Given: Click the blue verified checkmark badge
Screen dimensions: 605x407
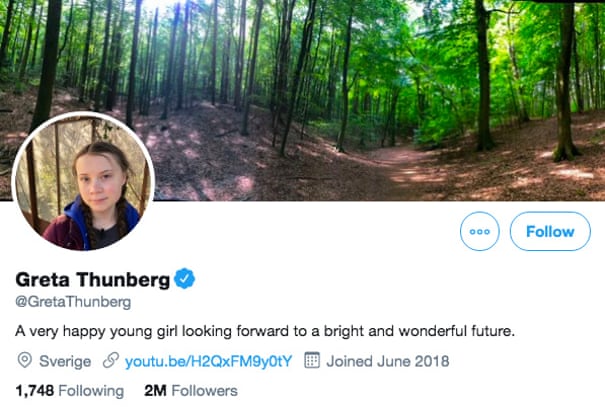Looking at the screenshot, I should tap(185, 278).
